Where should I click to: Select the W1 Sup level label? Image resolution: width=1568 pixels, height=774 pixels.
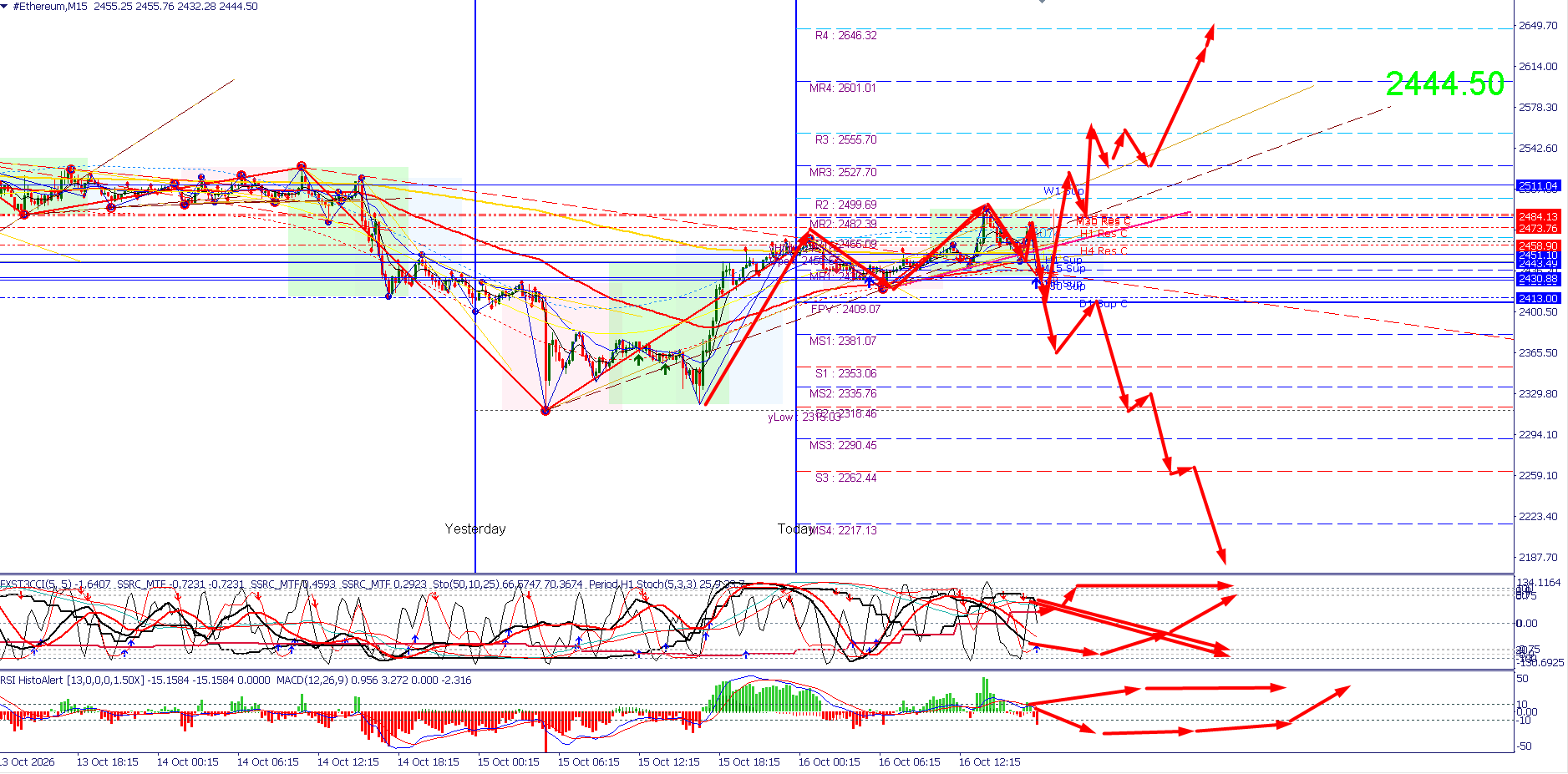coord(1063,191)
